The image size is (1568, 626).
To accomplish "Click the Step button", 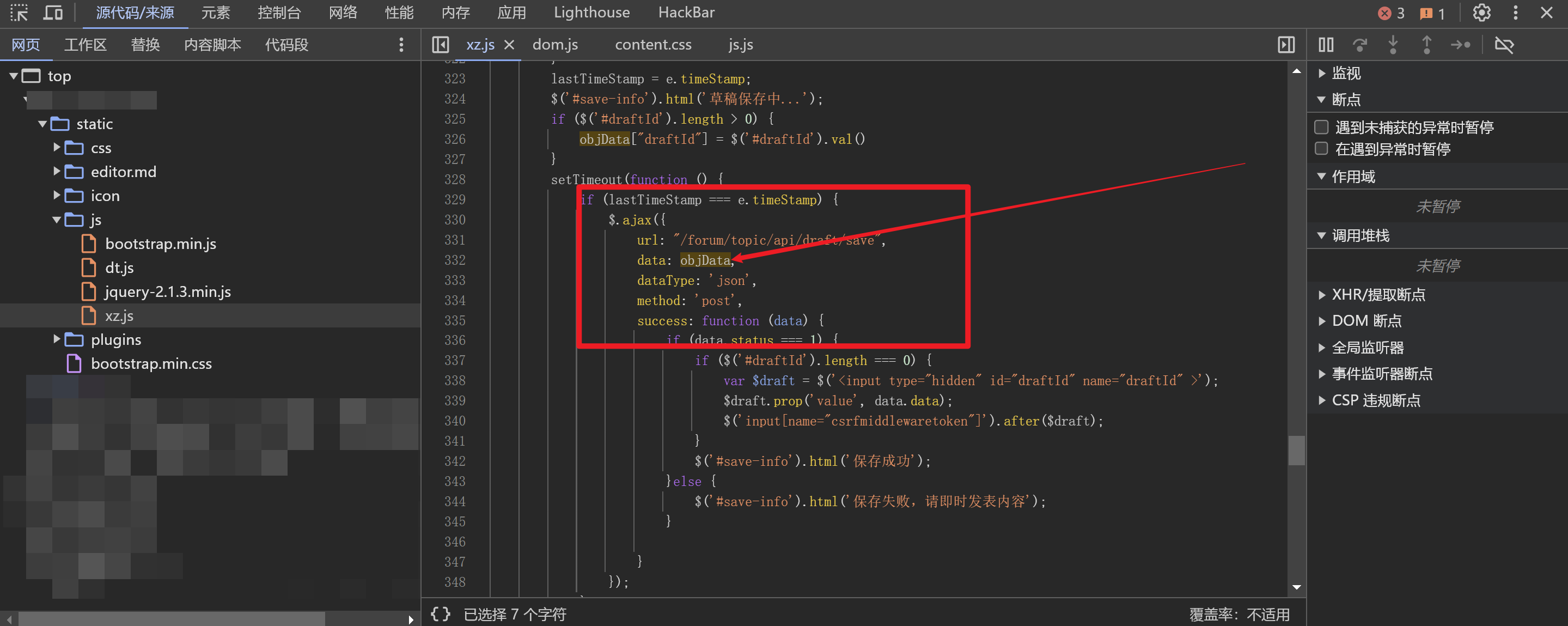I will 1461,45.
